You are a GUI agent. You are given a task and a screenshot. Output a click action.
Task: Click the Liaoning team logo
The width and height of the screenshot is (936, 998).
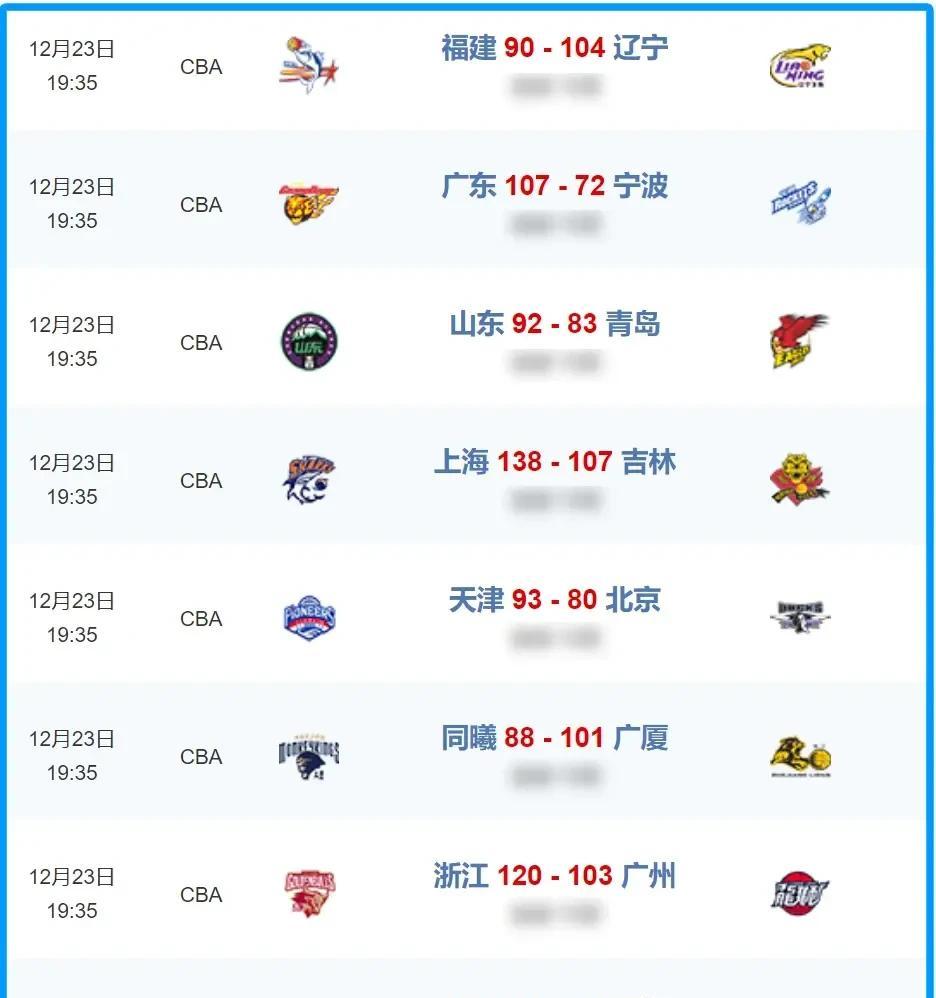tap(799, 66)
